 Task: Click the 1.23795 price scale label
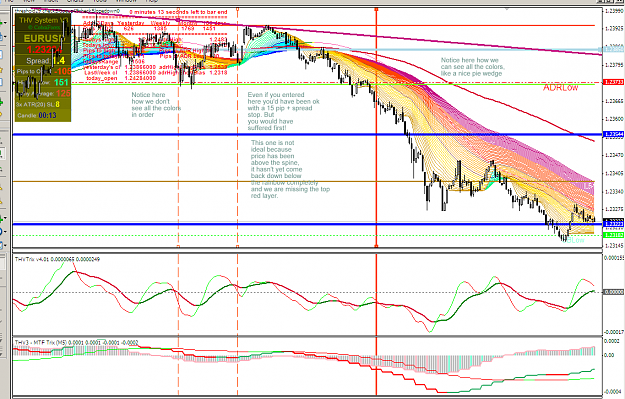[614, 65]
